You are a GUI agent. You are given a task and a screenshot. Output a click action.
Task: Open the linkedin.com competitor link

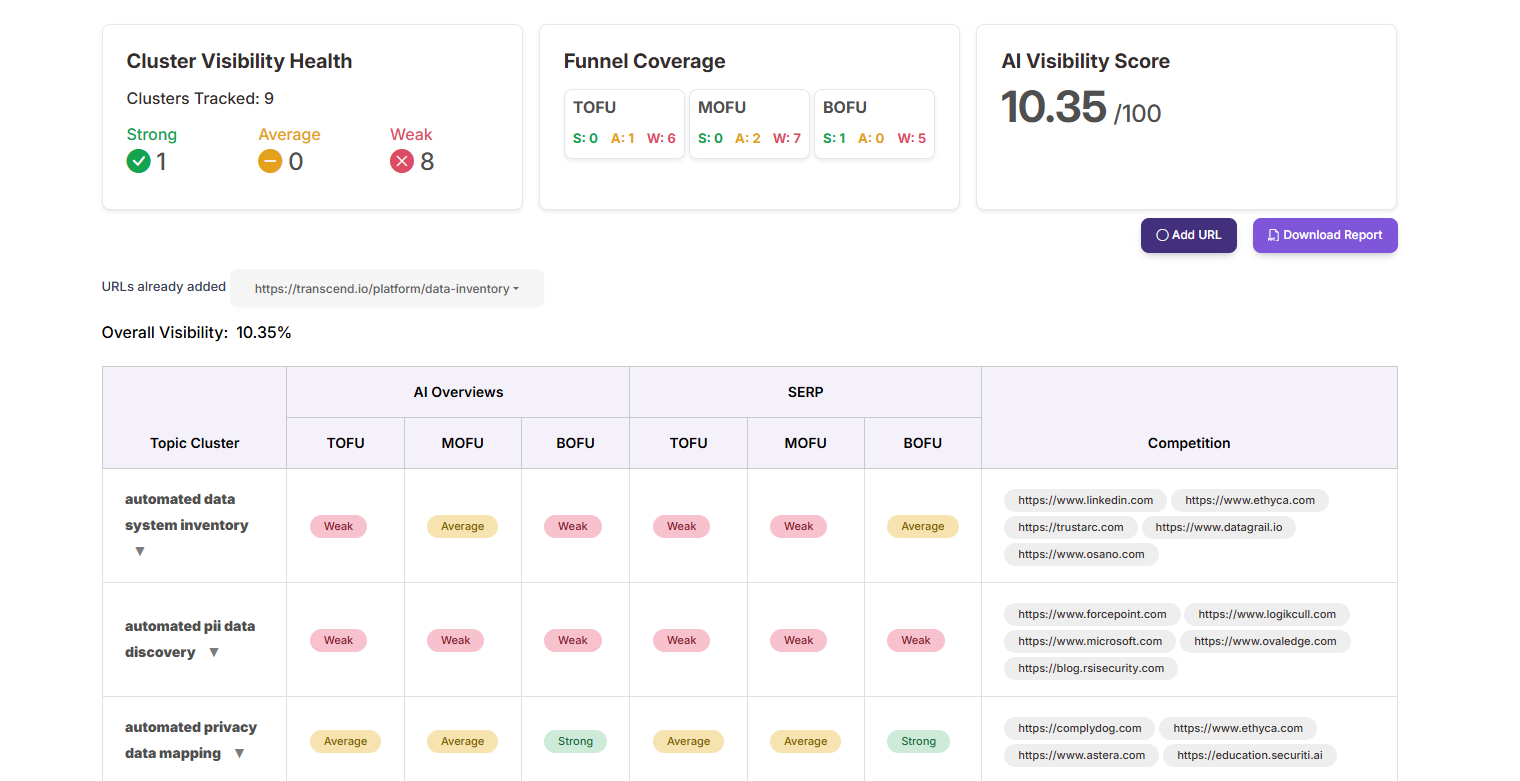point(1085,500)
